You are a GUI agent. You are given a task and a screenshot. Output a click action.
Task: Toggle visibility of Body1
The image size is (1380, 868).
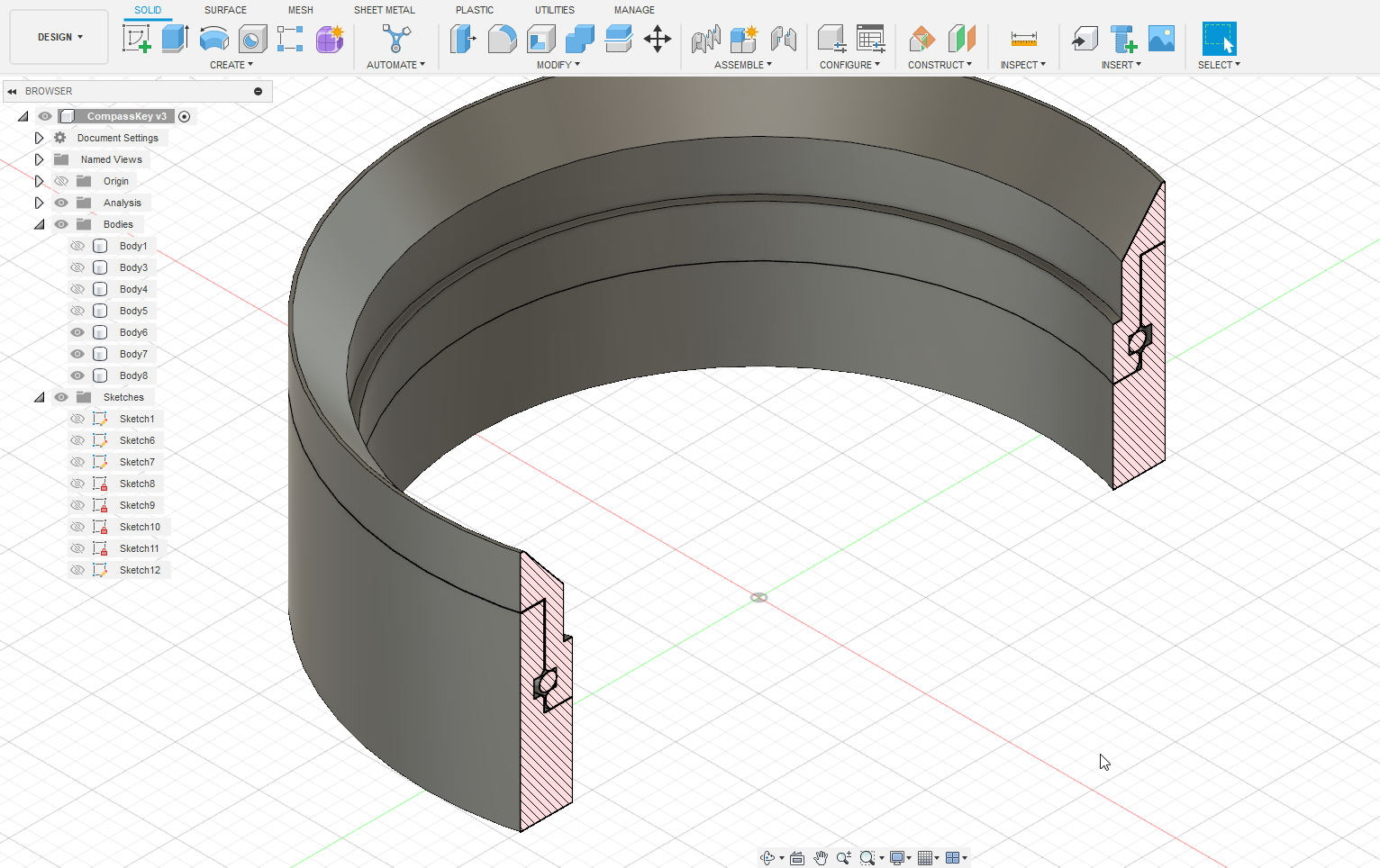coord(77,246)
